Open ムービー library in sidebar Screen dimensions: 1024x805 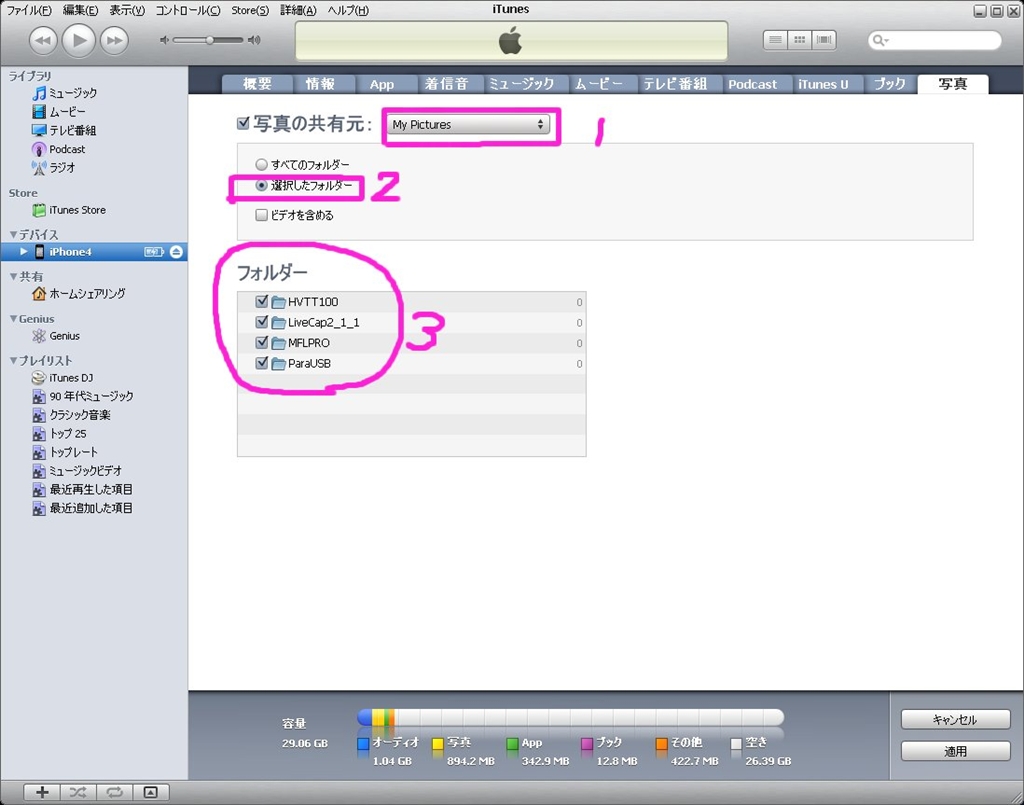point(59,112)
